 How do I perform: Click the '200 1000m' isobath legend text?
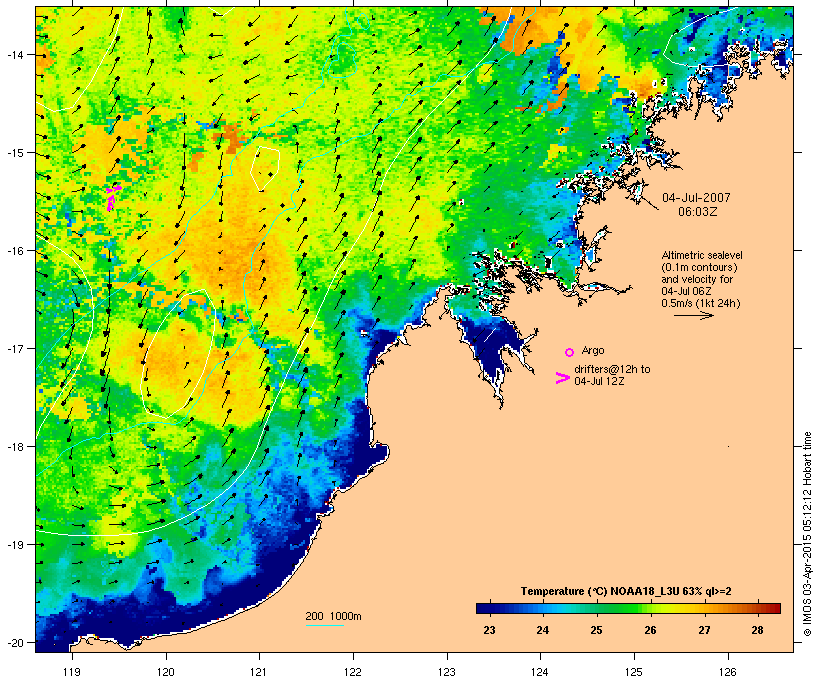[333, 616]
